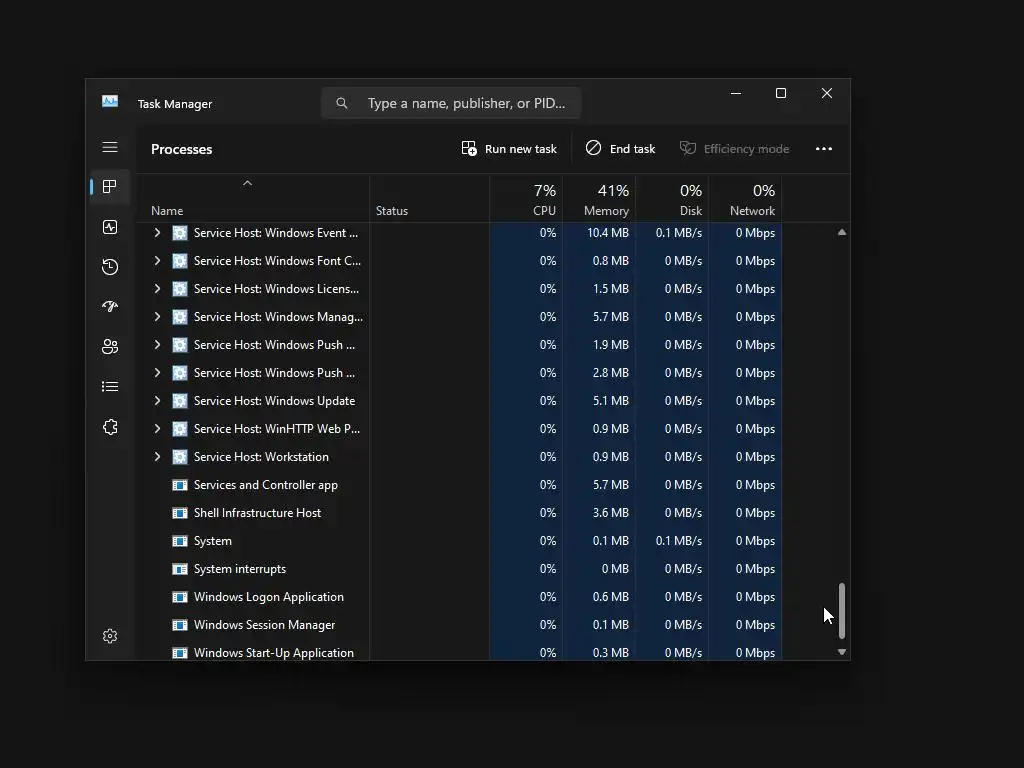1024x768 pixels.
Task: Click the Service Host: Windows Event gear icon
Action: coord(180,232)
